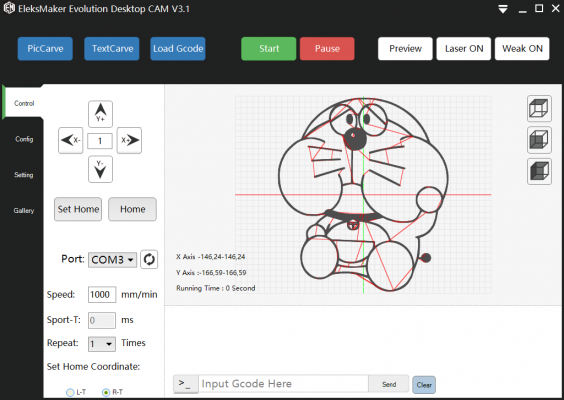Click the Doraemon drawing preview canvas
This screenshot has height=400, width=564.
[363, 195]
